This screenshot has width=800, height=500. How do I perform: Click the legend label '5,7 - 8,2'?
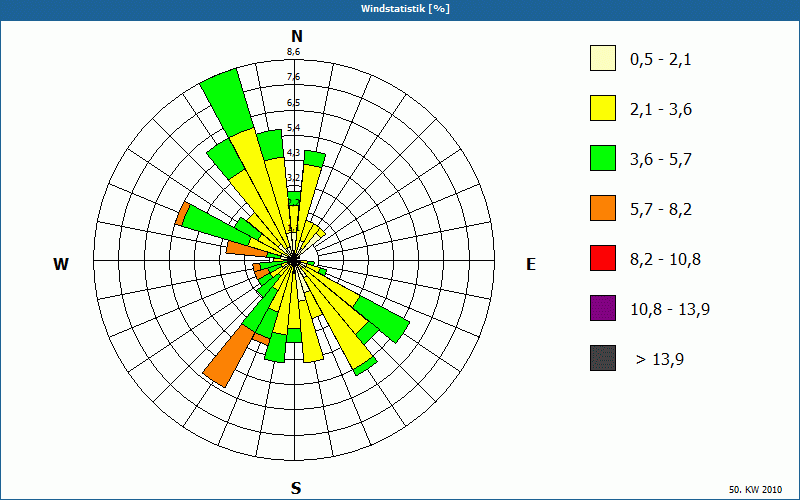pyautogui.click(x=661, y=210)
